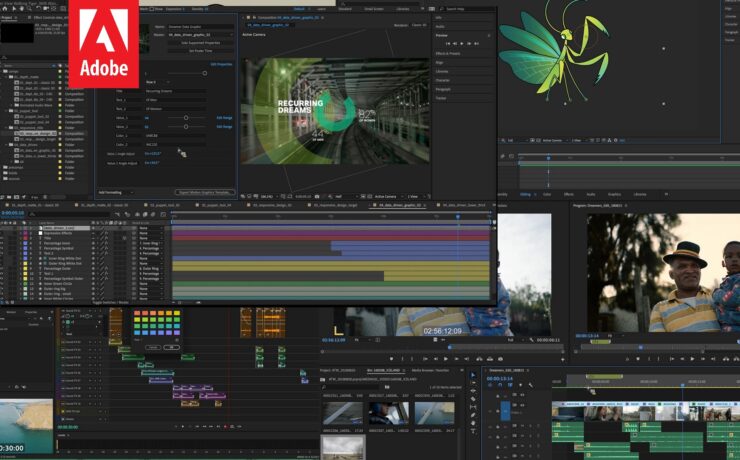Solo the first audio track in Premiere
Image resolution: width=740 pixels, height=460 pixels.
coord(530,426)
